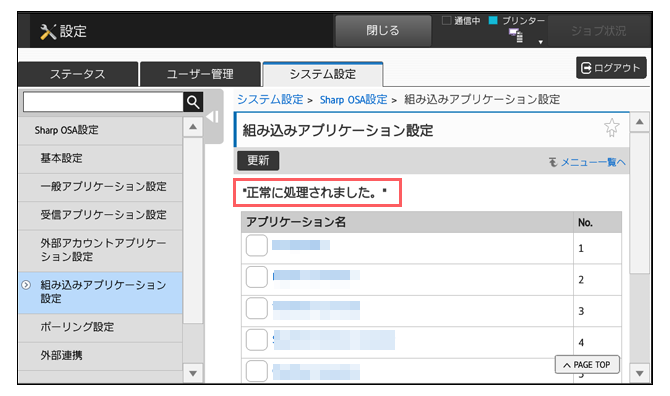
Task: Click into the menu search input field
Action: coord(103,102)
